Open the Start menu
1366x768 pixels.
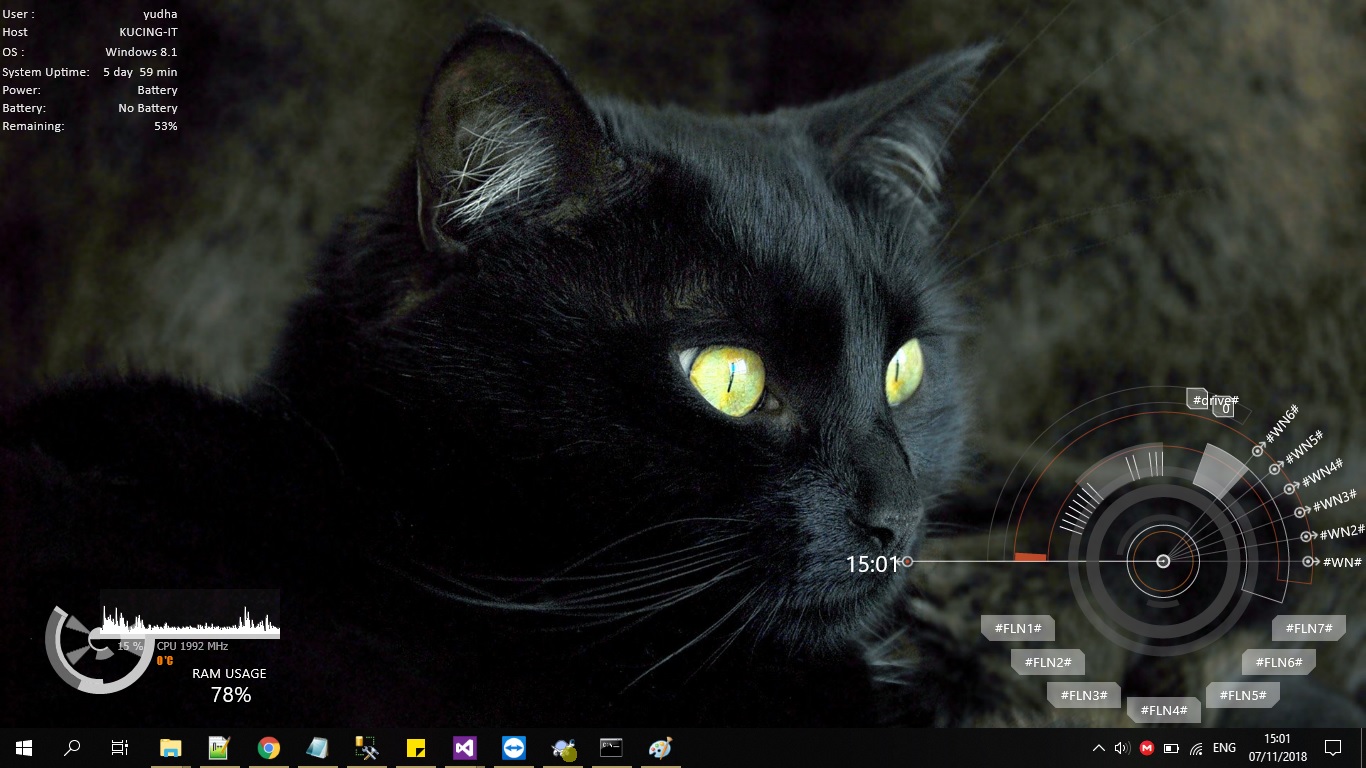(22, 747)
